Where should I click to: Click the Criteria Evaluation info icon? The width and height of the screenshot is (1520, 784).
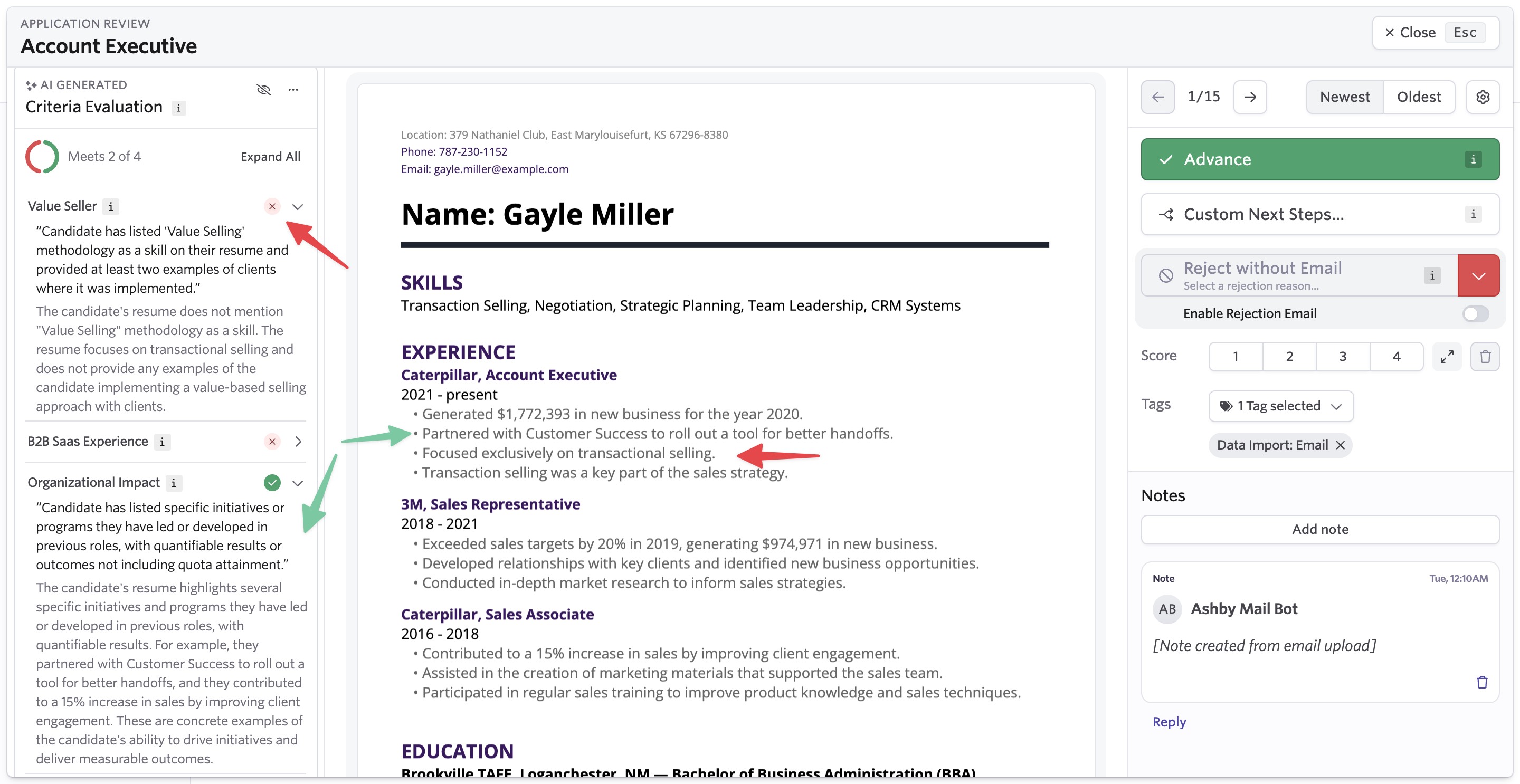pyautogui.click(x=178, y=108)
